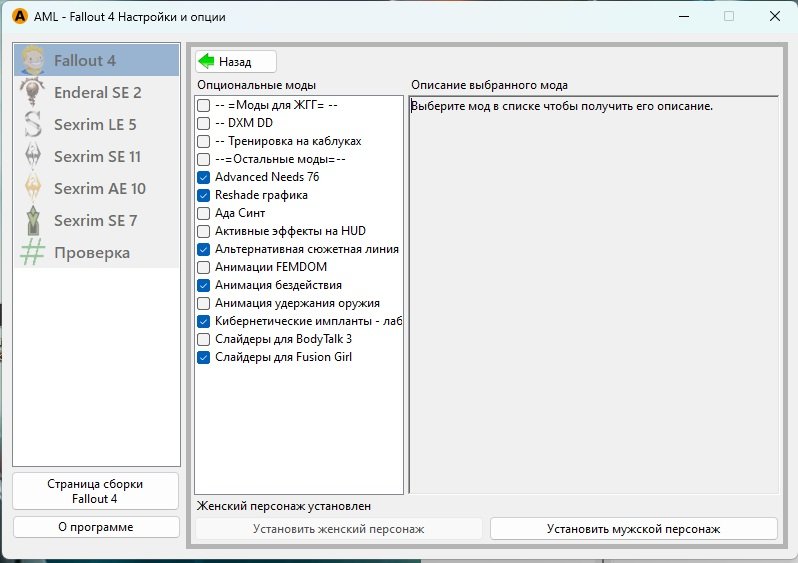Choose the Sexrim SE 11 dragon icon
The height and width of the screenshot is (563, 798).
tap(33, 156)
